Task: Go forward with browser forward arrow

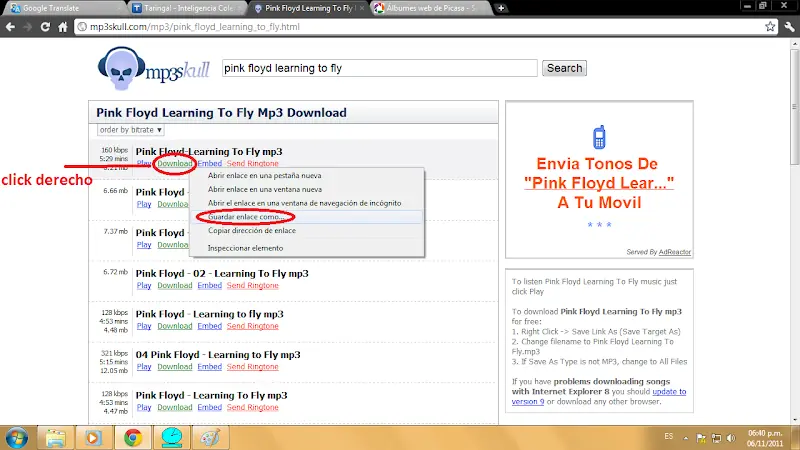Action: 28,27
